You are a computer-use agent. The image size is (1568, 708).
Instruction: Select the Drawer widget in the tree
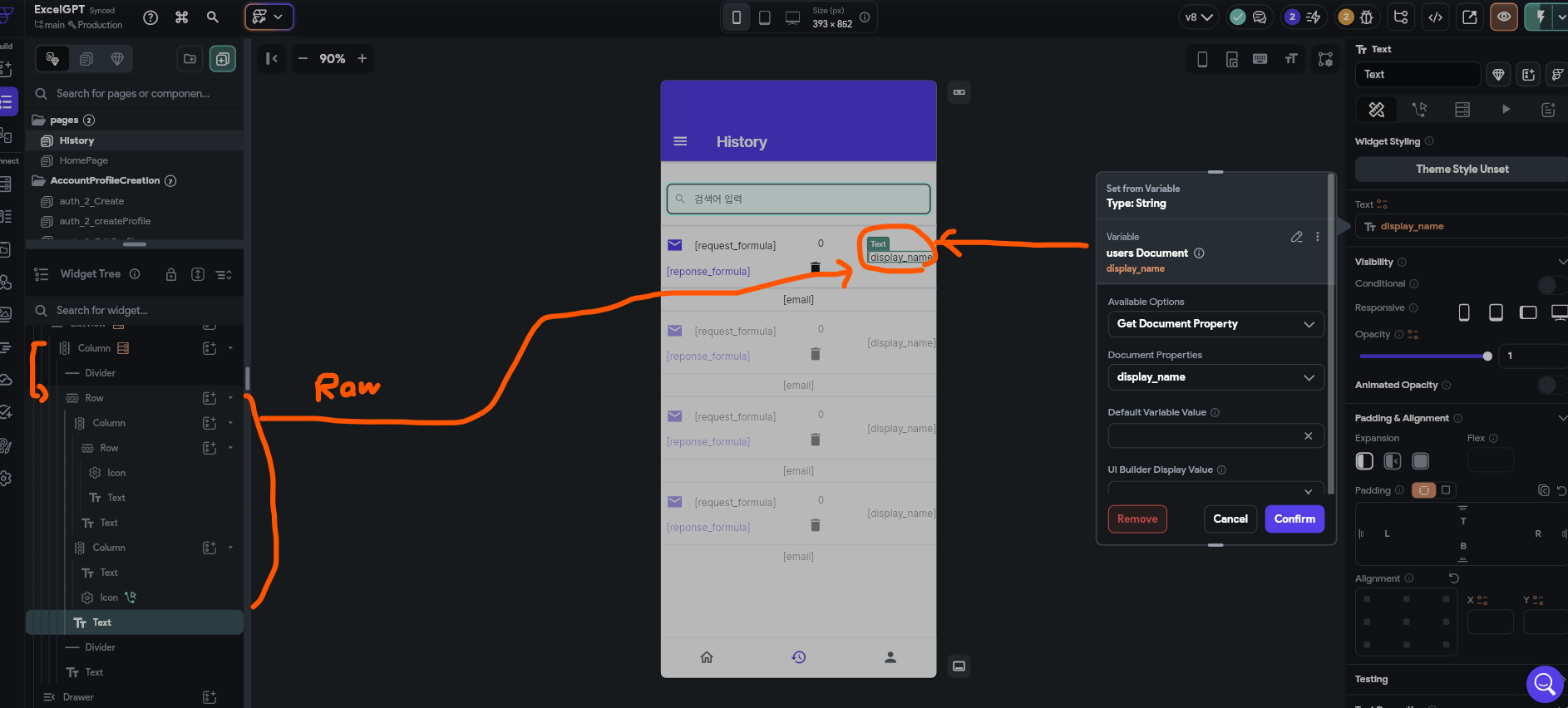coord(78,697)
